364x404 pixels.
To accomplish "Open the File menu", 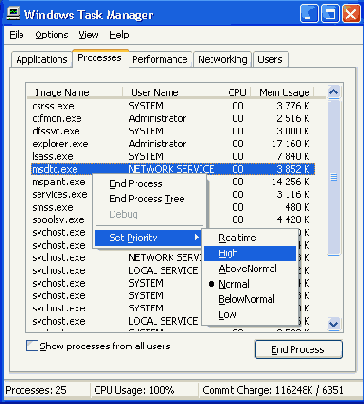I will (16, 35).
